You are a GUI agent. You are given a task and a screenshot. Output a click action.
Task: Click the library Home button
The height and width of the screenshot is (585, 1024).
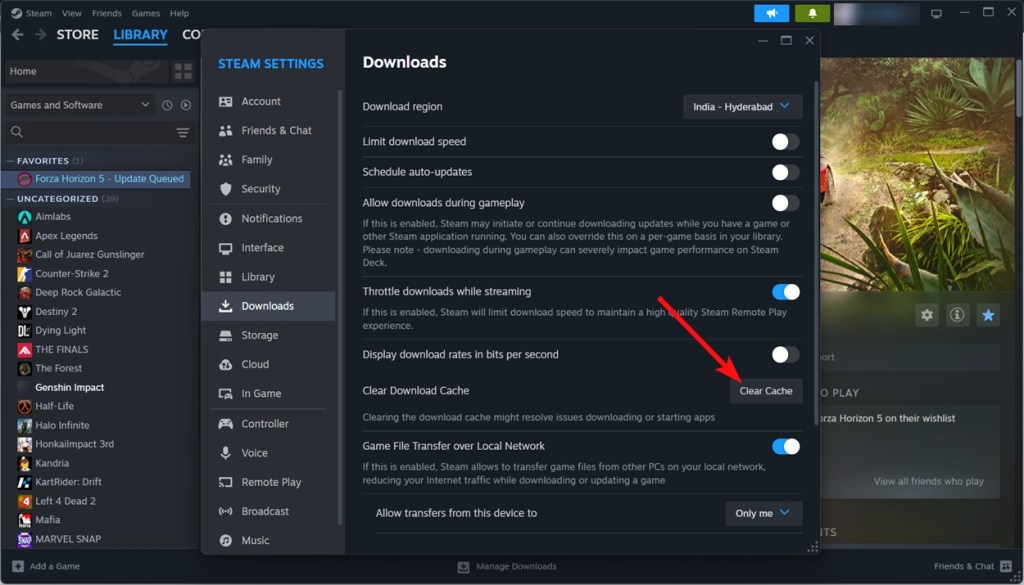[86, 71]
